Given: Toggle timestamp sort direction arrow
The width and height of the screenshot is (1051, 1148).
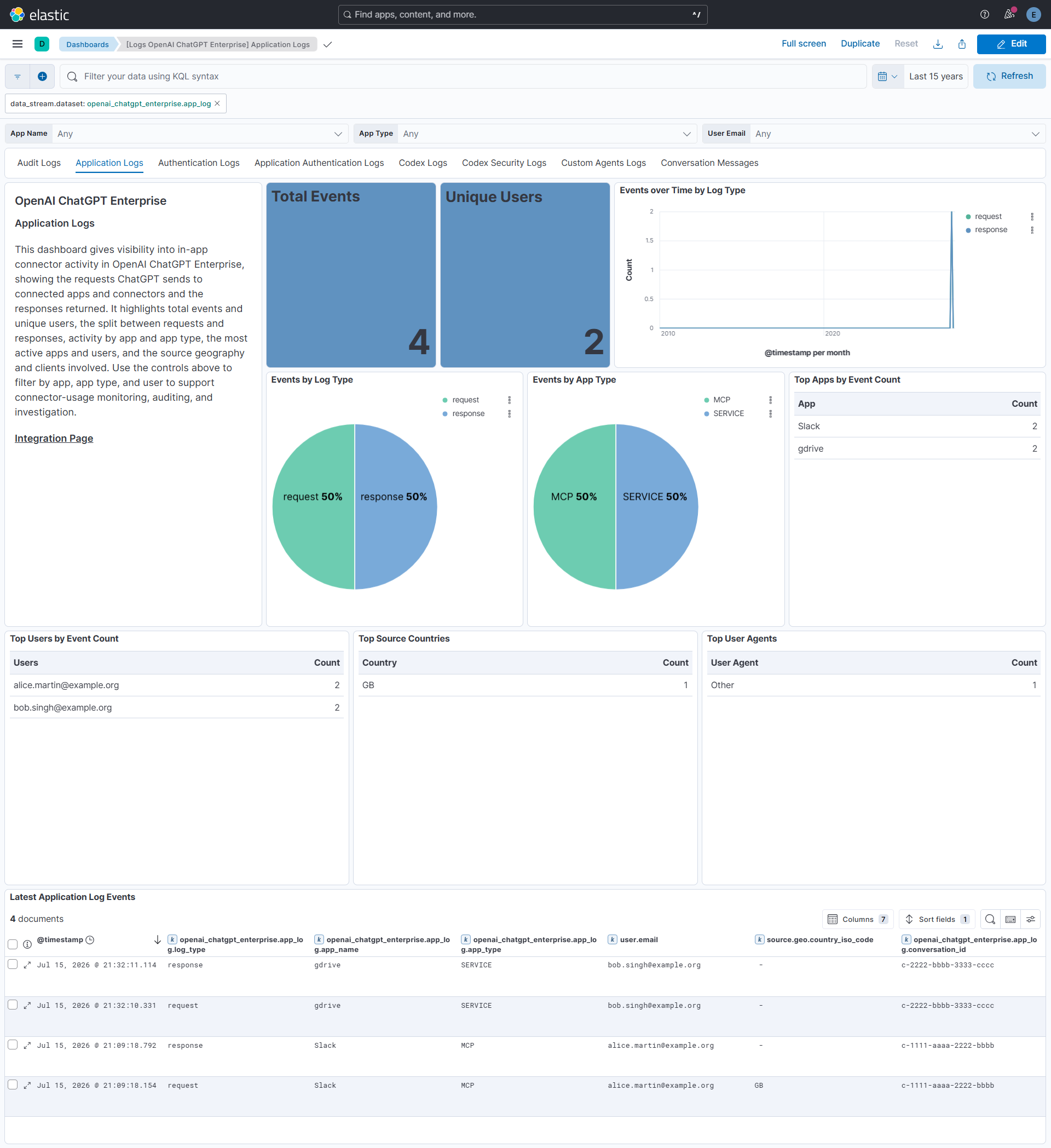Looking at the screenshot, I should [x=158, y=939].
